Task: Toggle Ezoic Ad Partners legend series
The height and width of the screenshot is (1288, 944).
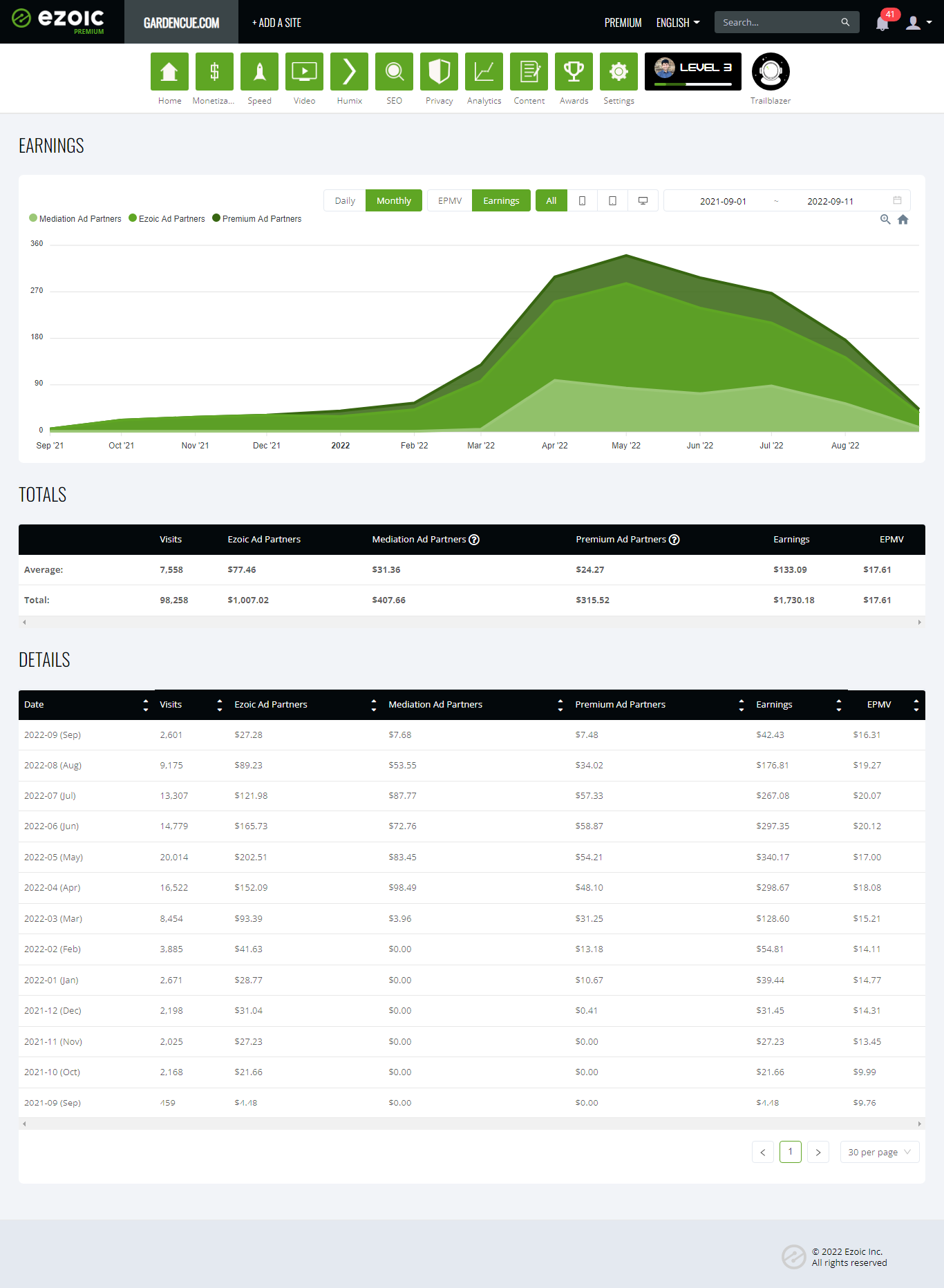Action: [x=167, y=218]
